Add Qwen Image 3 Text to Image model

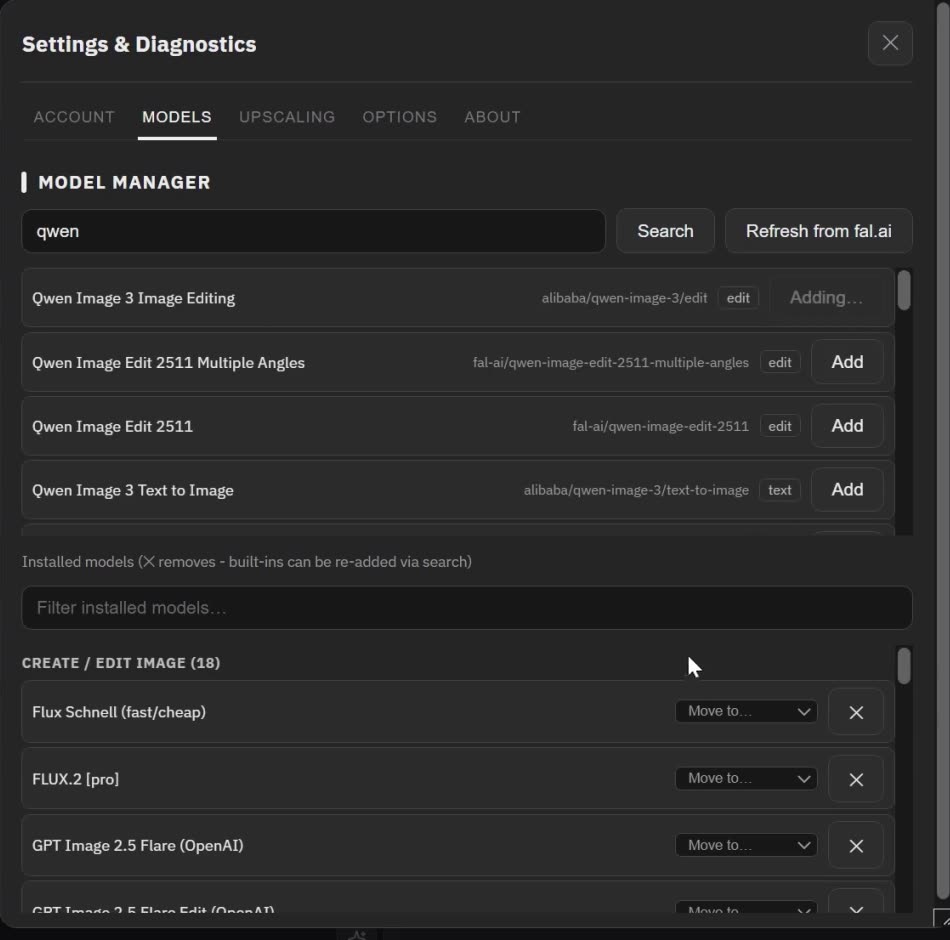pyautogui.click(x=847, y=489)
